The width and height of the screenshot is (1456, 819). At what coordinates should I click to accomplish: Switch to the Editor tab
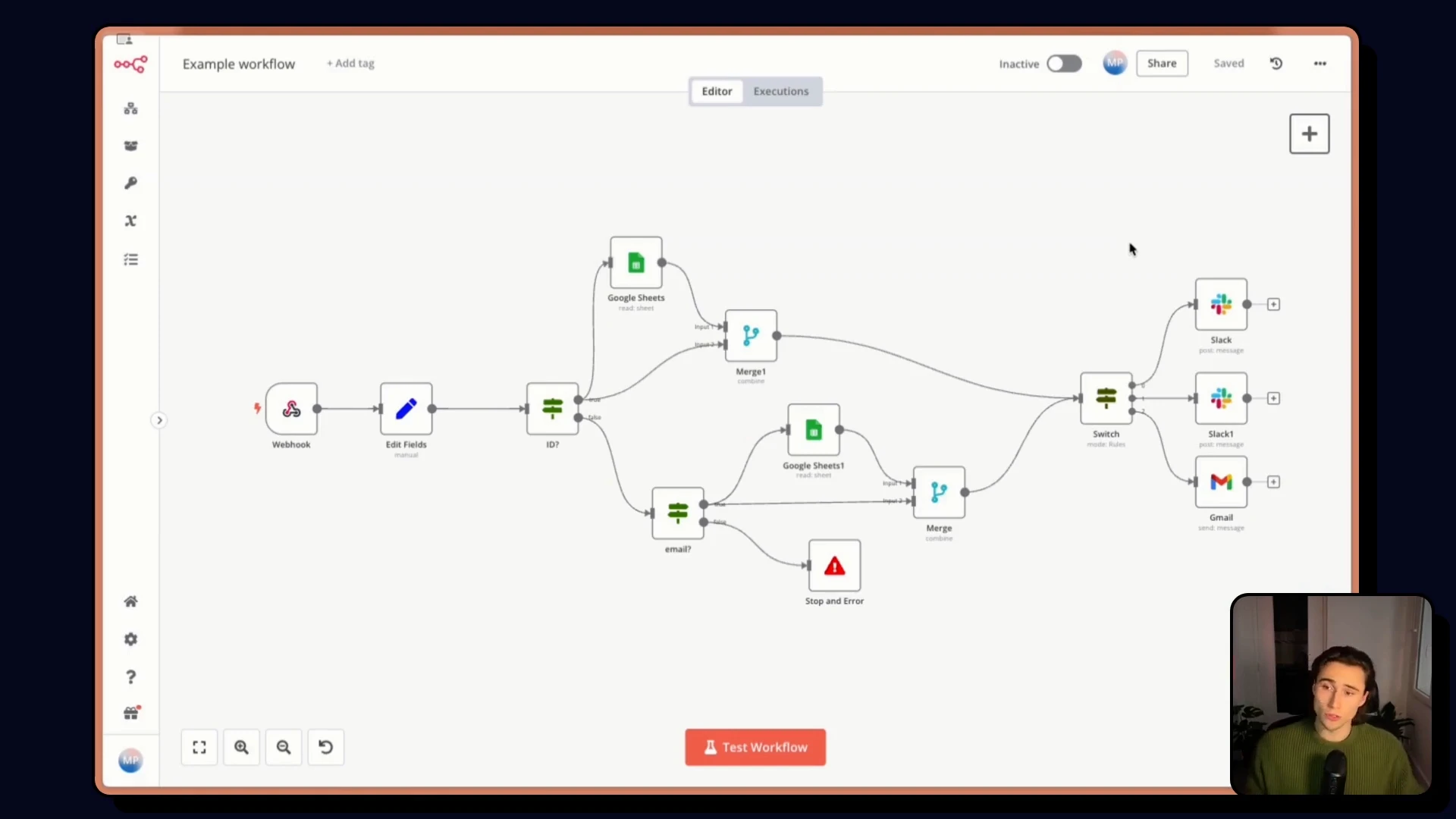pyautogui.click(x=717, y=91)
